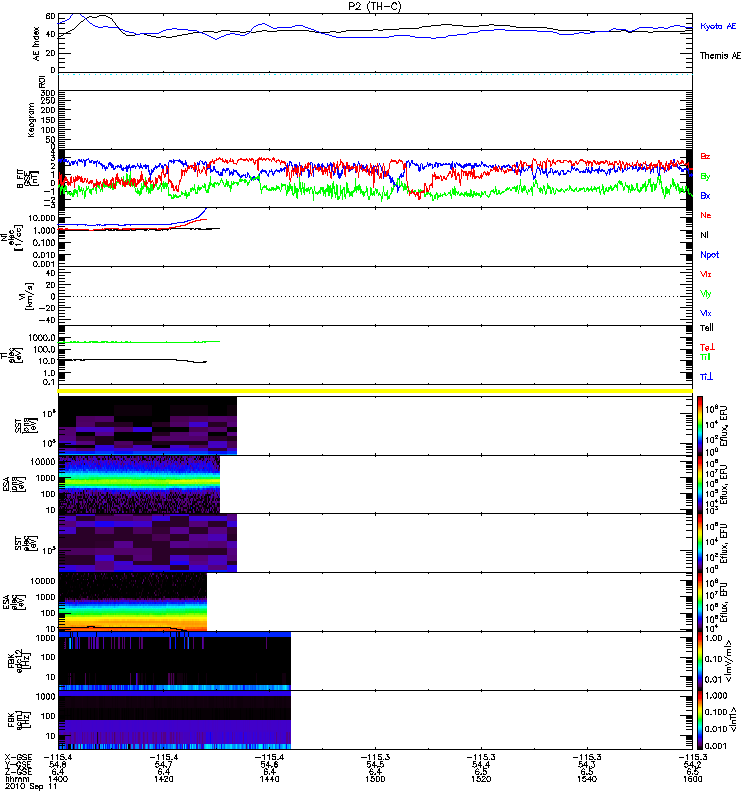
Task: Click the plot title "P2 (TH-C)"
Action: (x=374, y=6)
